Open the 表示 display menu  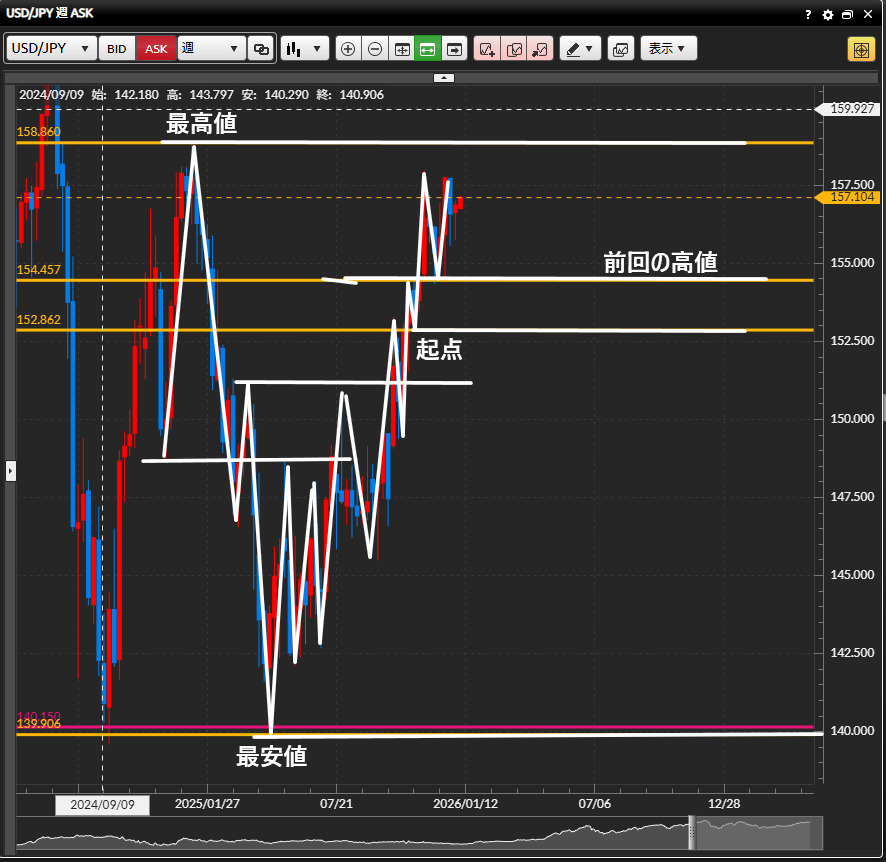[x=667, y=49]
